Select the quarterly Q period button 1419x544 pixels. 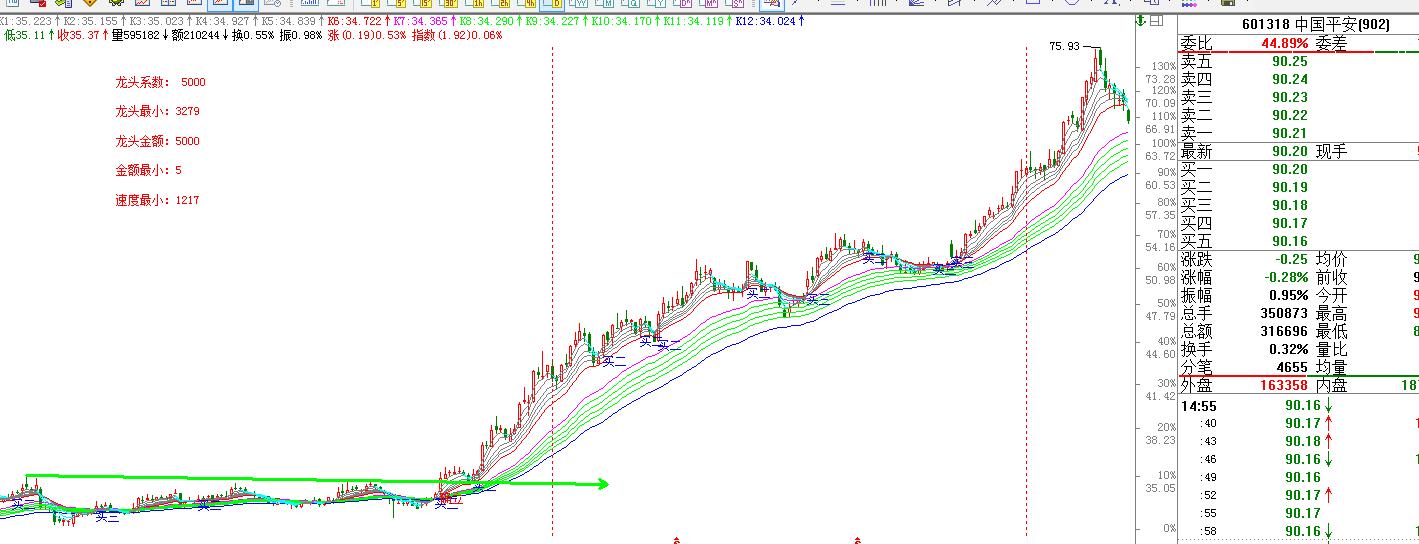pos(631,4)
